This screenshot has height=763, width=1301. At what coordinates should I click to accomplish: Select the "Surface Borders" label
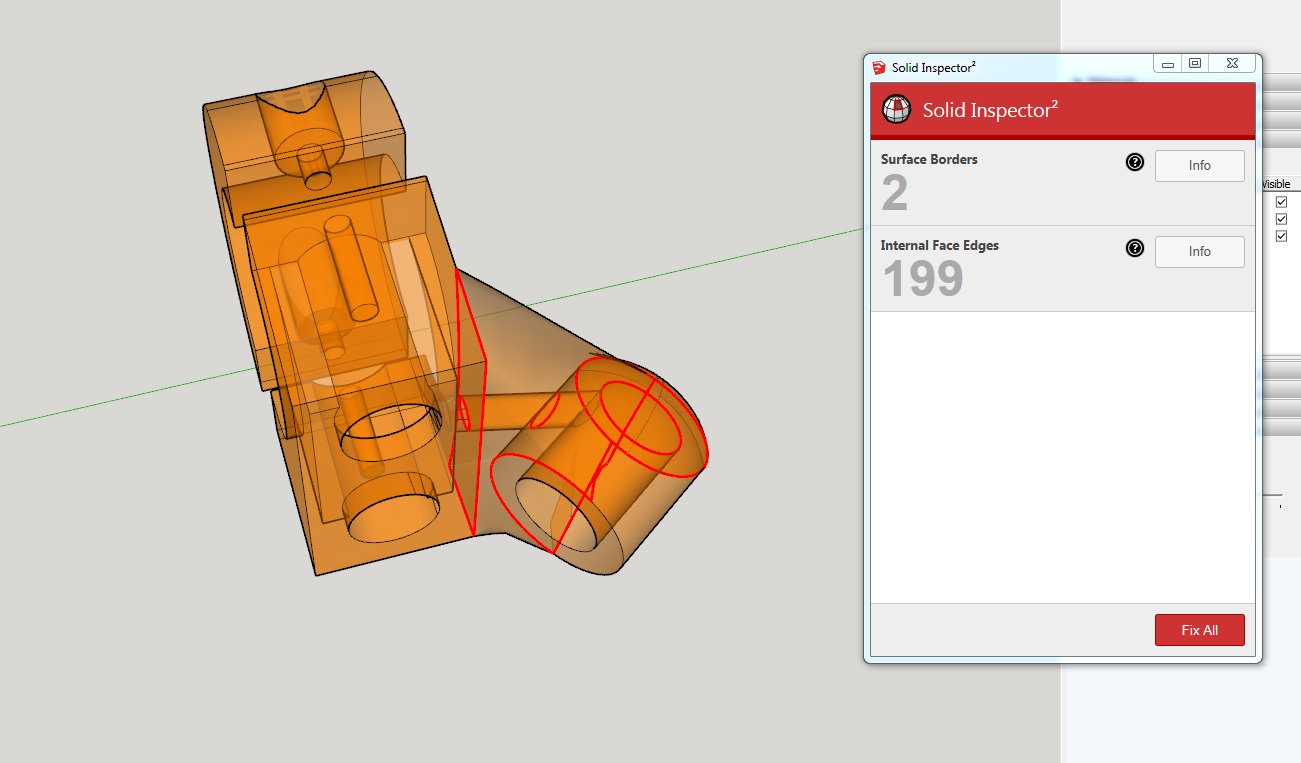929,159
